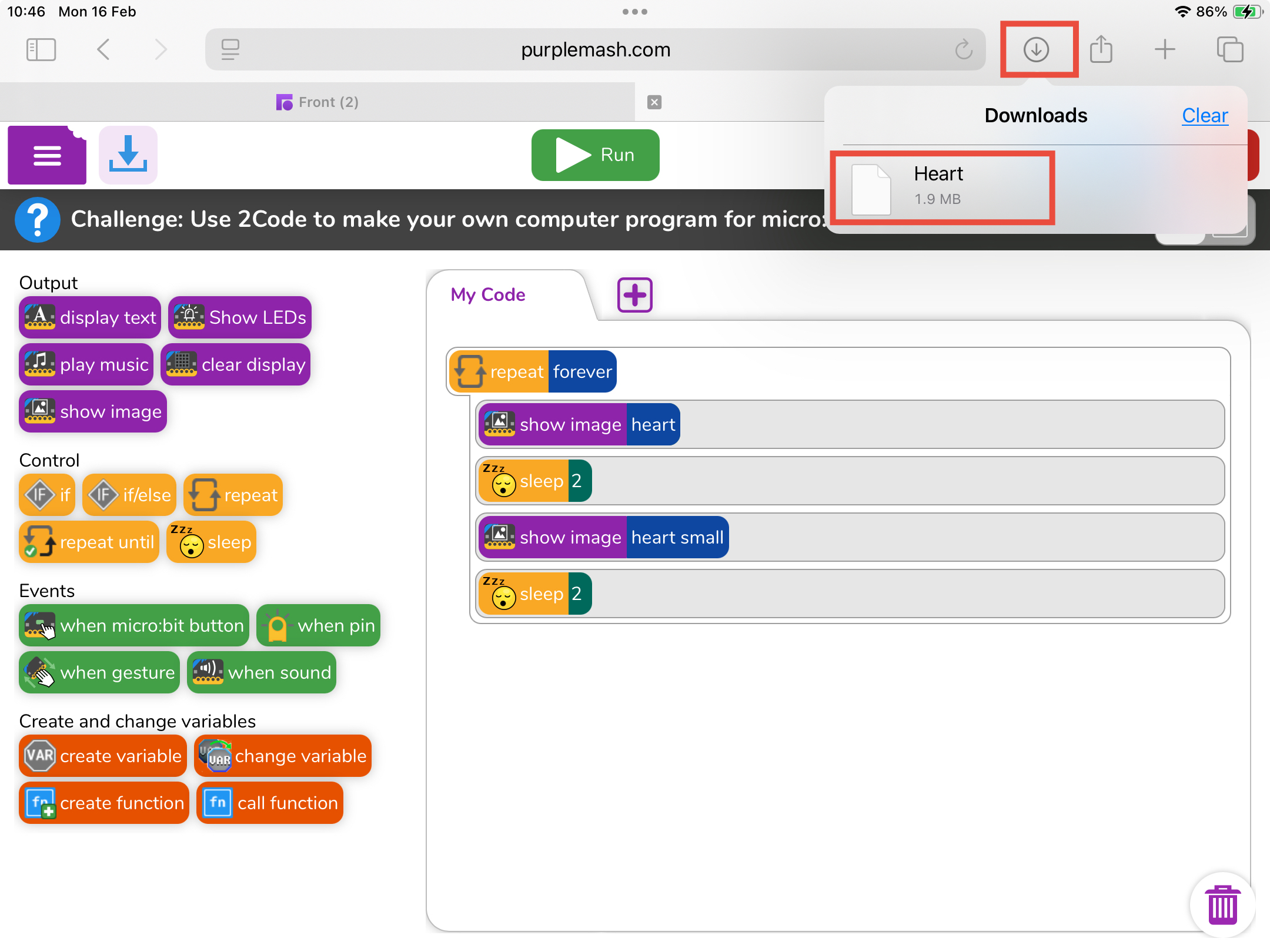
Task: Open Safari downloads arrow icon
Action: pyautogui.click(x=1036, y=49)
